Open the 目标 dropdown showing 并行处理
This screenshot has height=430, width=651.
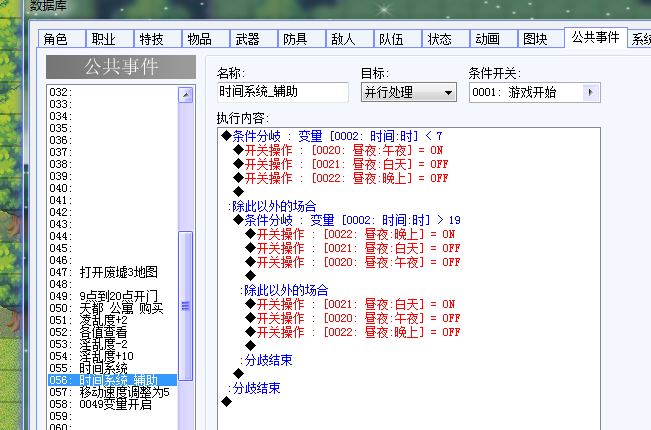tap(409, 92)
